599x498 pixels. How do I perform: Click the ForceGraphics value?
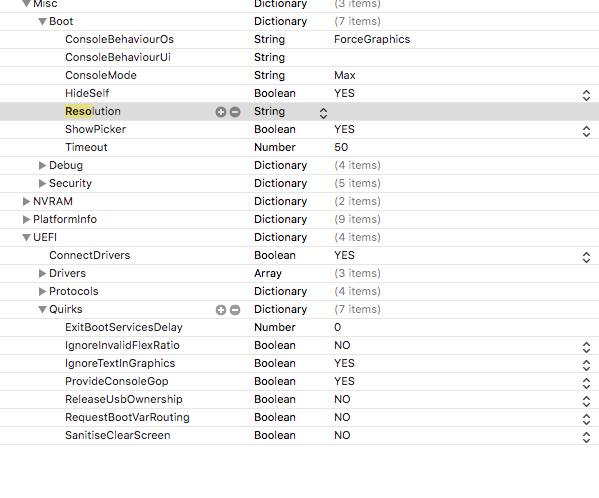click(372, 39)
